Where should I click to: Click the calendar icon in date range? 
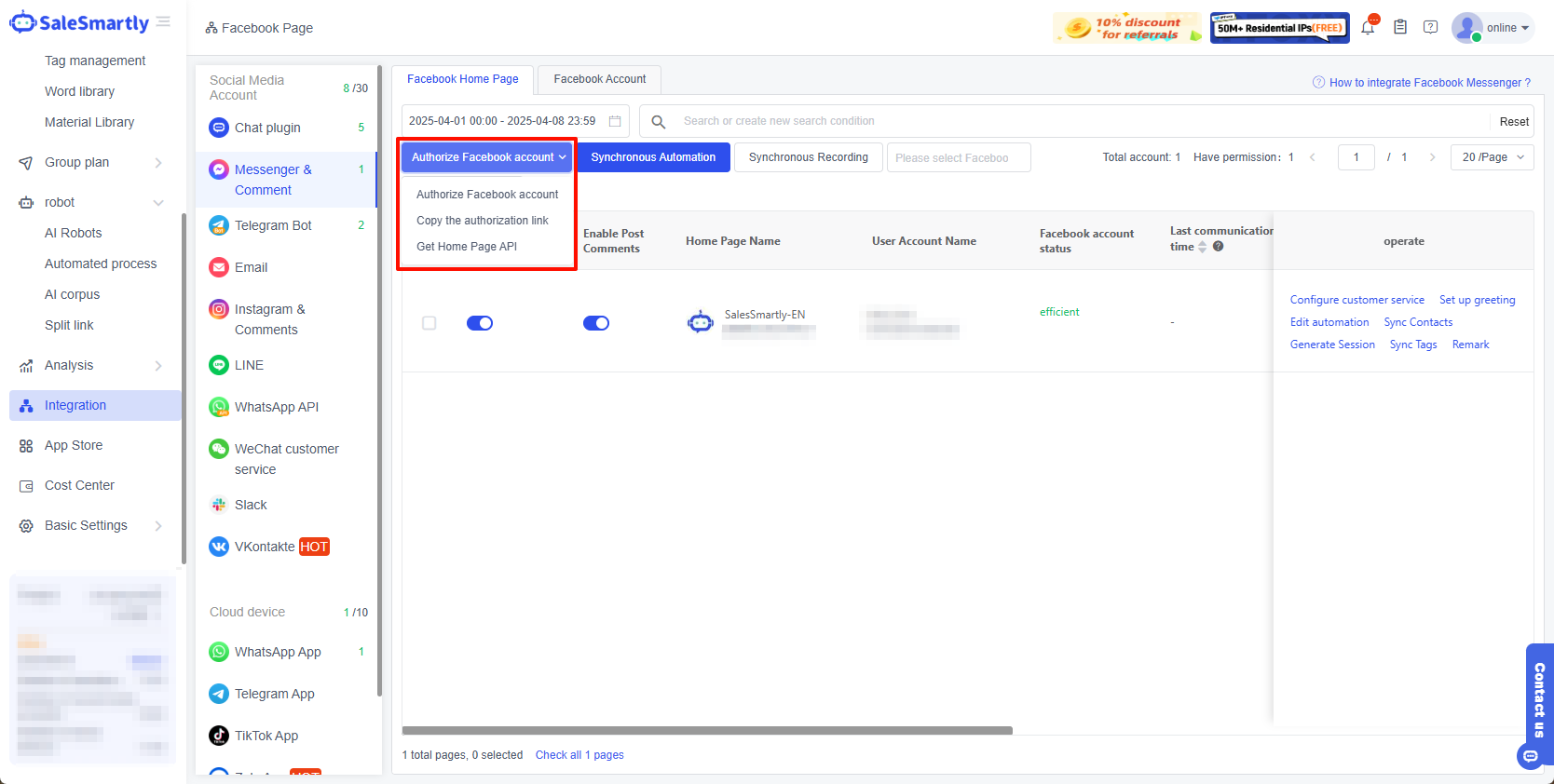pyautogui.click(x=615, y=121)
